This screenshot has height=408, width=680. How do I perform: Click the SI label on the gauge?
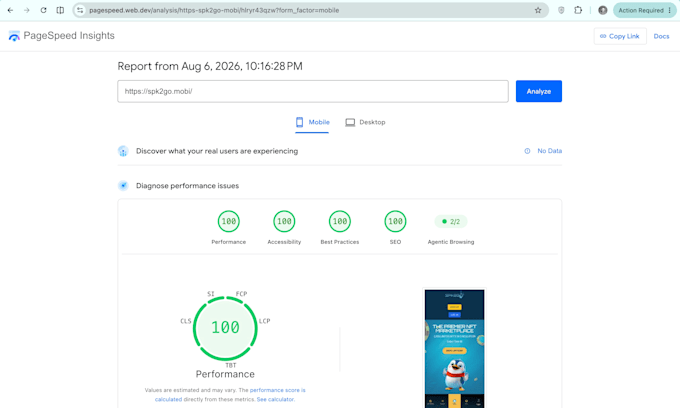[211, 294]
